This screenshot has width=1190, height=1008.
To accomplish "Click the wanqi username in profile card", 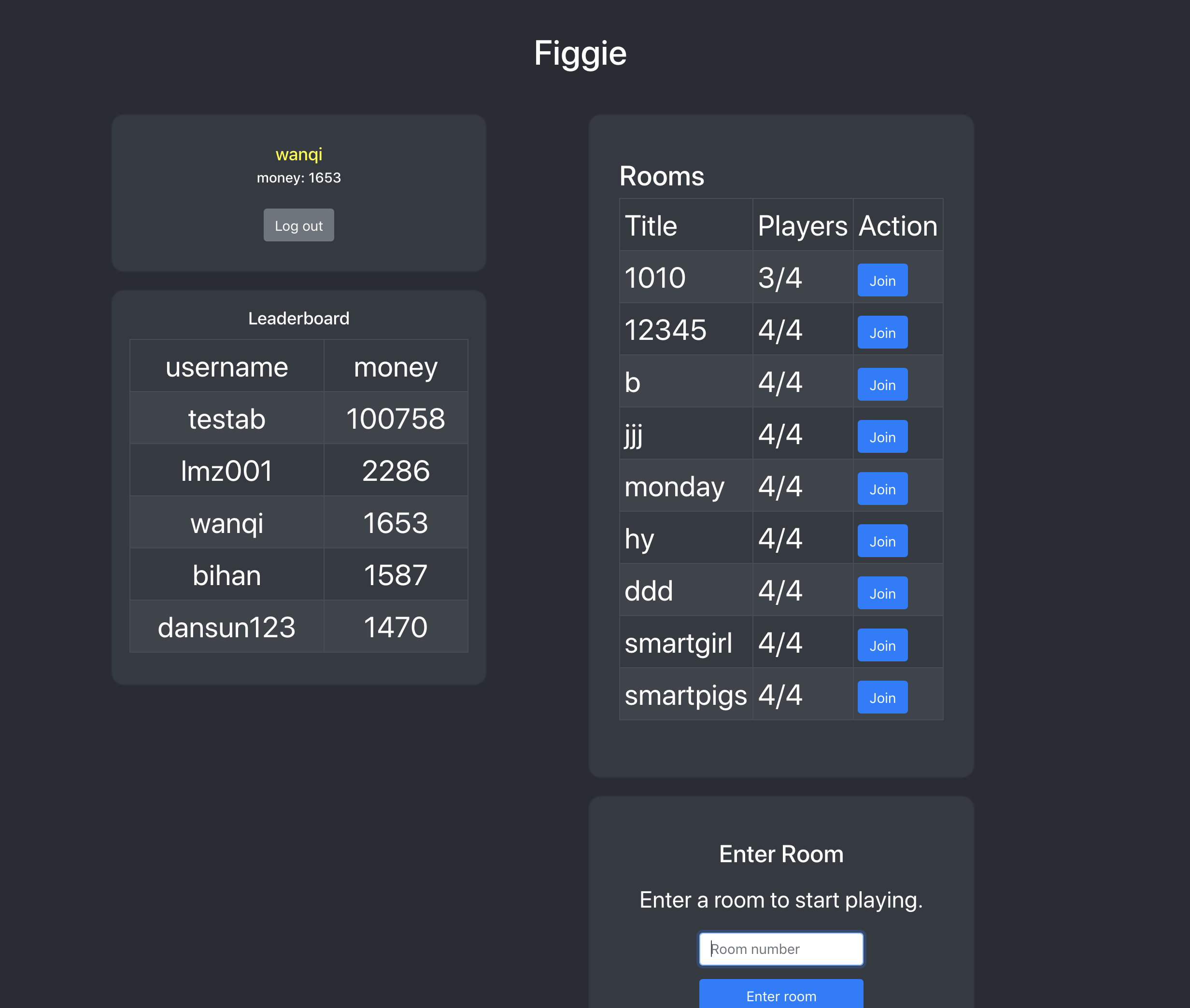I will 298,154.
